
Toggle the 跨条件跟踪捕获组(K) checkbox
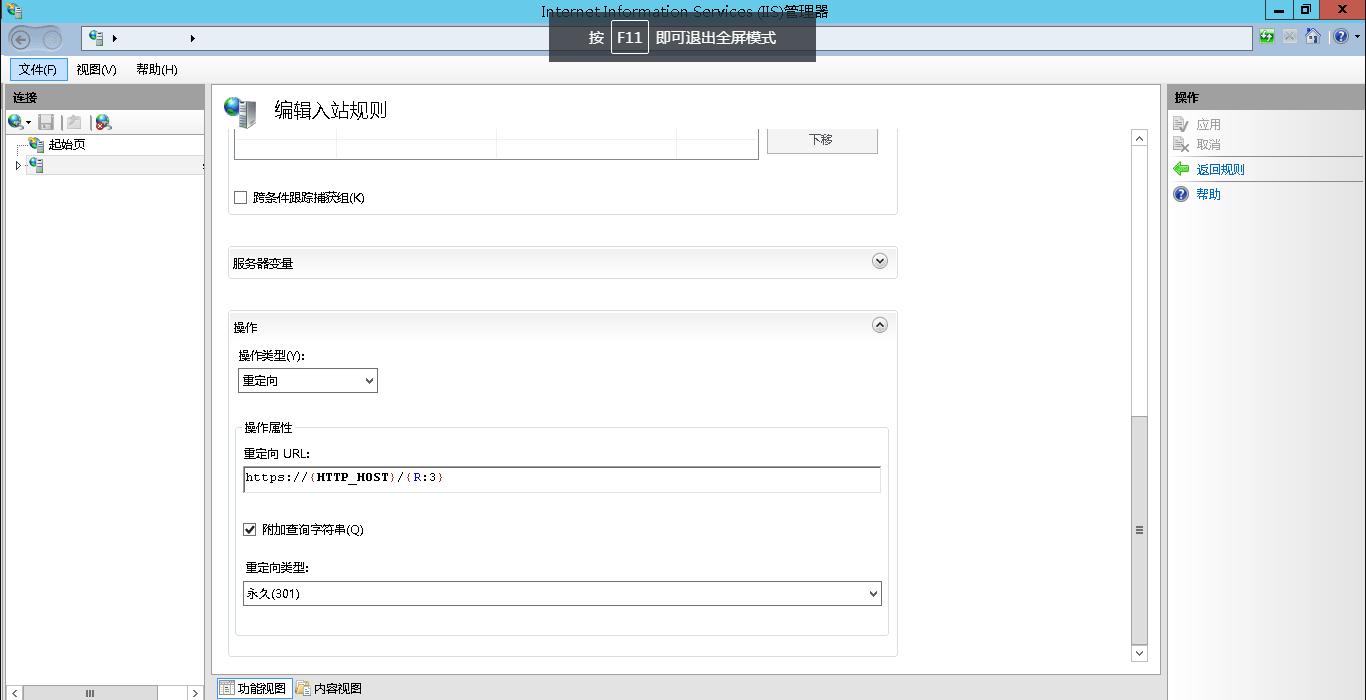coord(240,197)
